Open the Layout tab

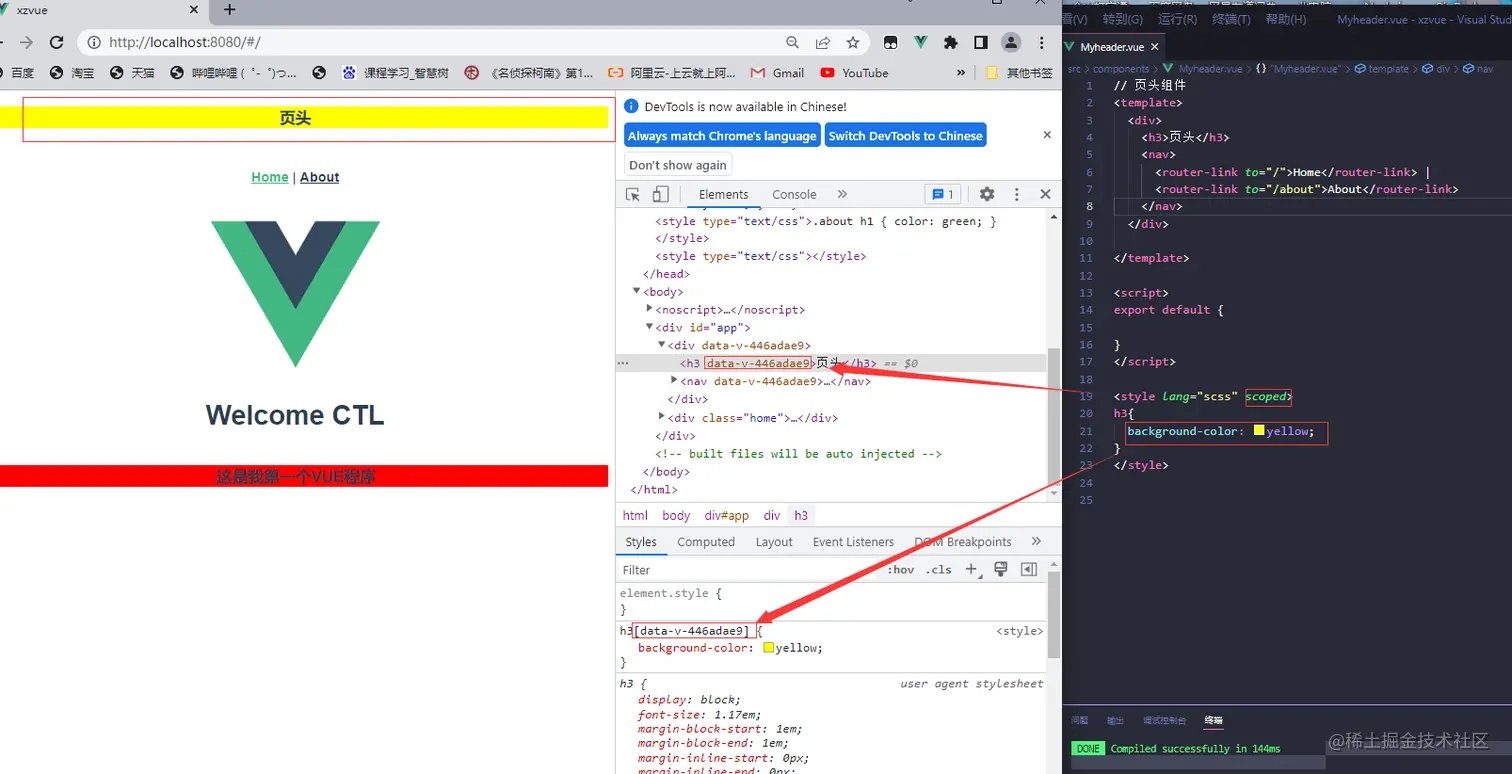[x=774, y=542]
